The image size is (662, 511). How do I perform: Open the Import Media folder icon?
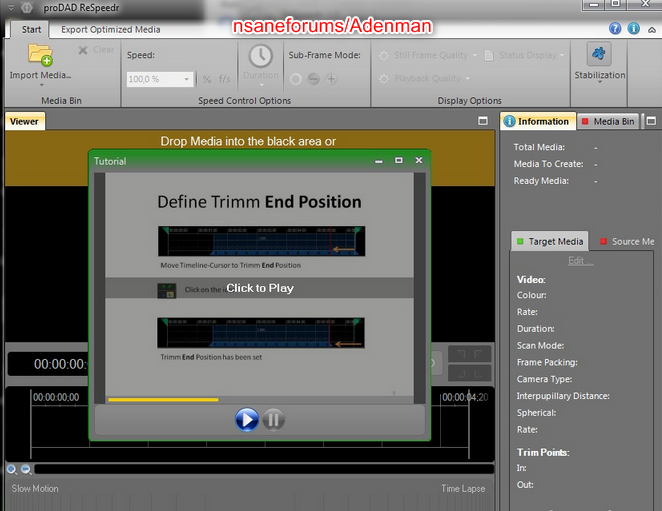40,55
